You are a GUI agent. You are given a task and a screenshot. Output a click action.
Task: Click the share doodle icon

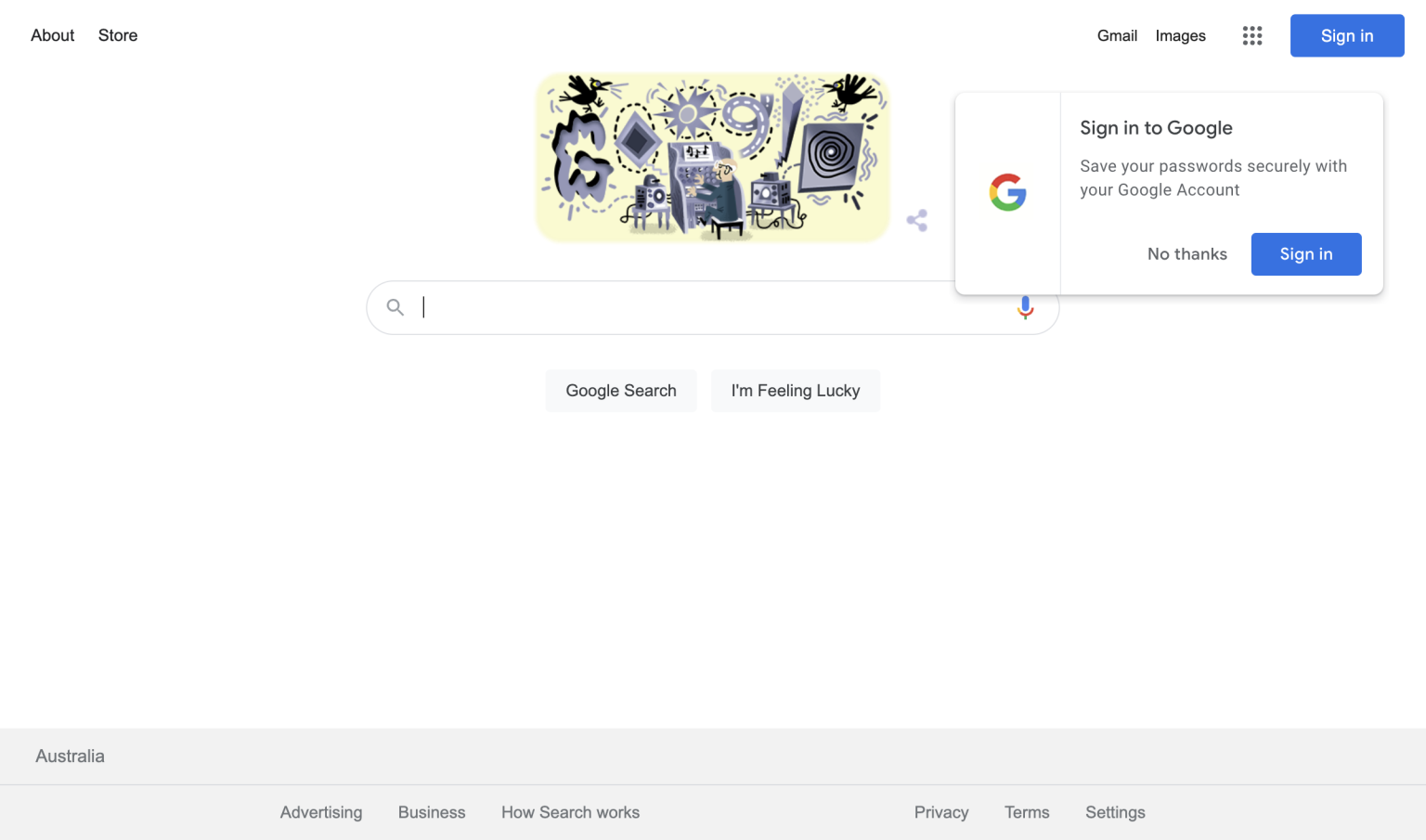[917, 221]
